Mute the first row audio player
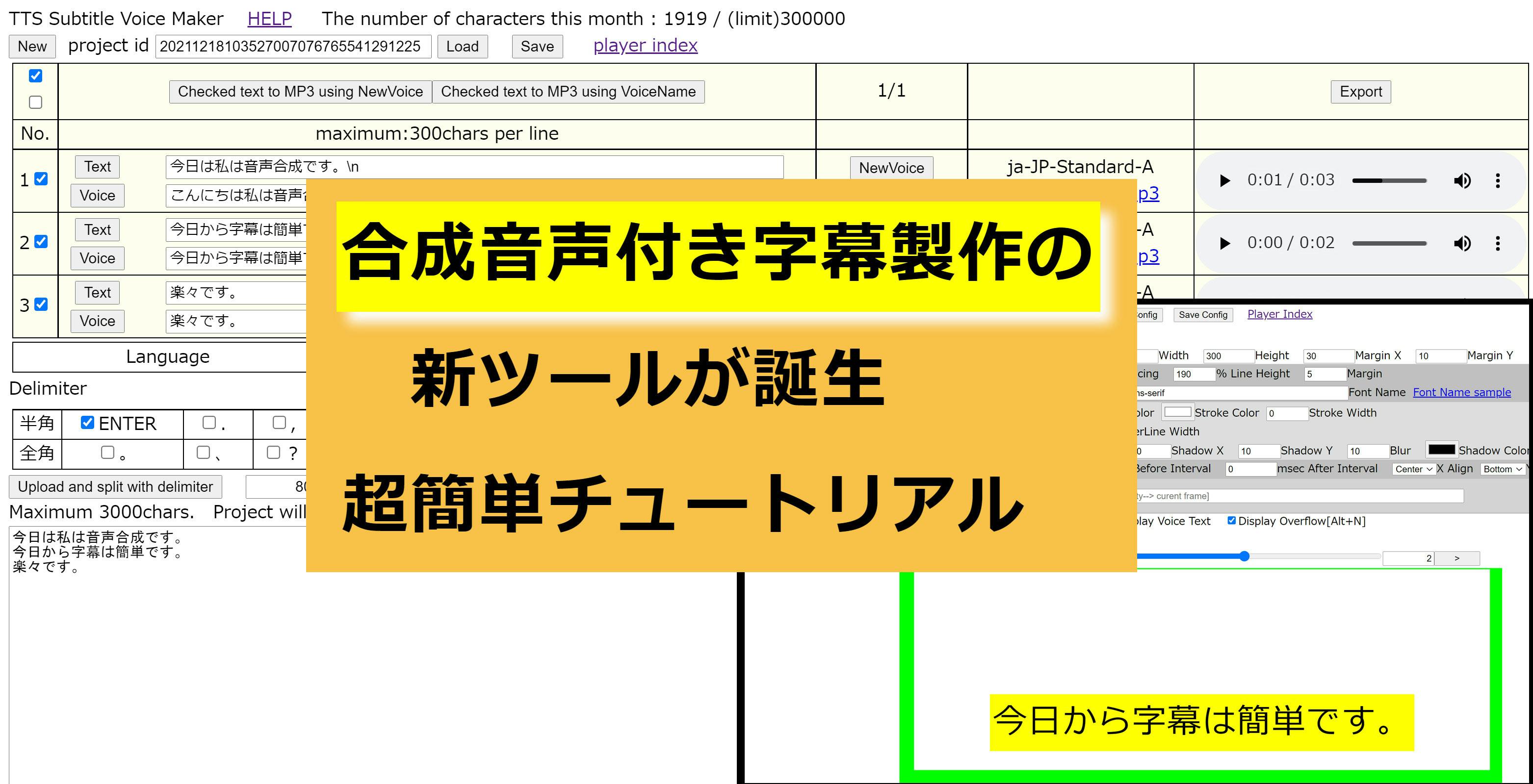This screenshot has height=784, width=1533. coord(1461,180)
